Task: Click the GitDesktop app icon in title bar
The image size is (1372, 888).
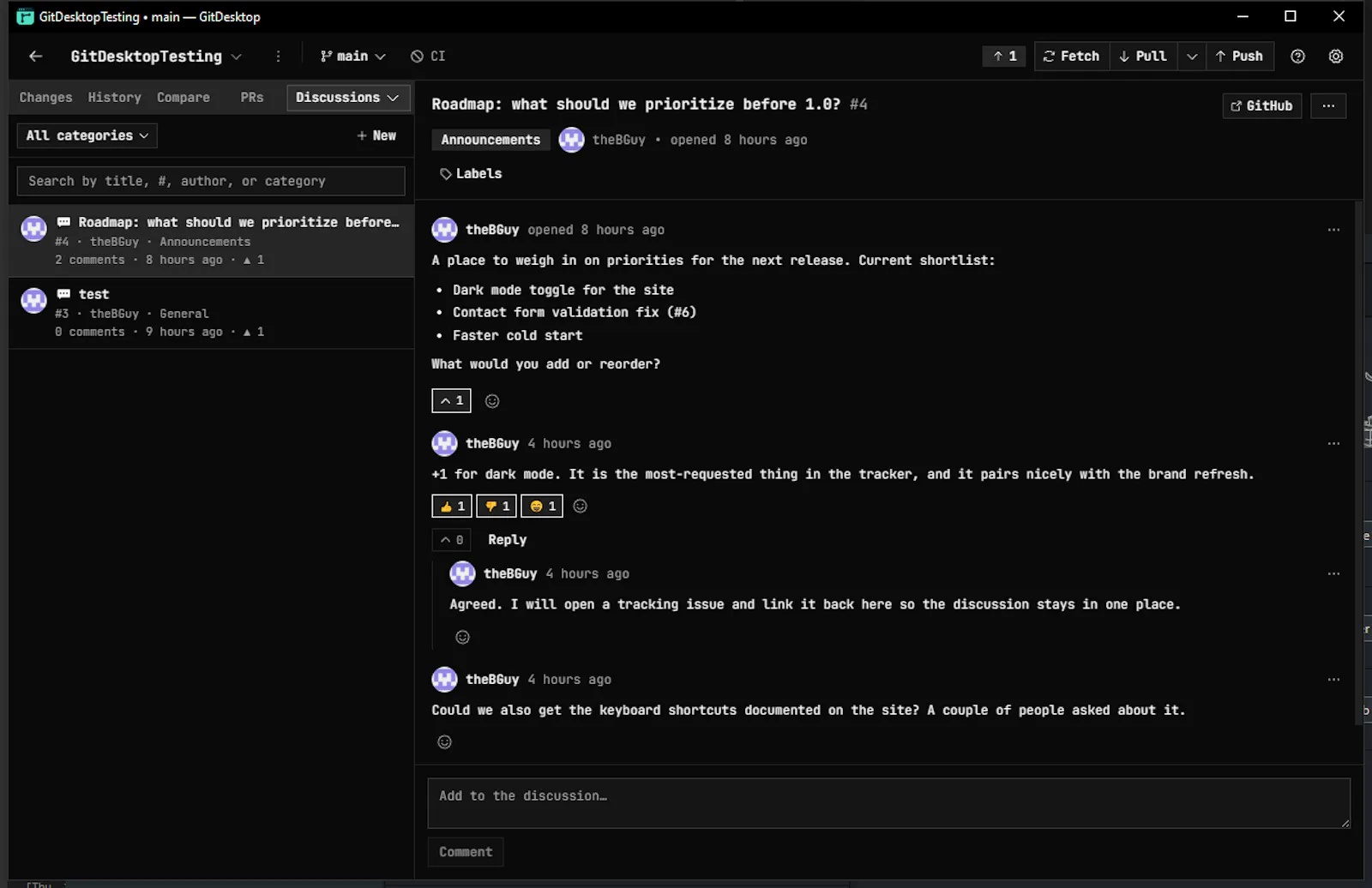Action: coord(25,17)
